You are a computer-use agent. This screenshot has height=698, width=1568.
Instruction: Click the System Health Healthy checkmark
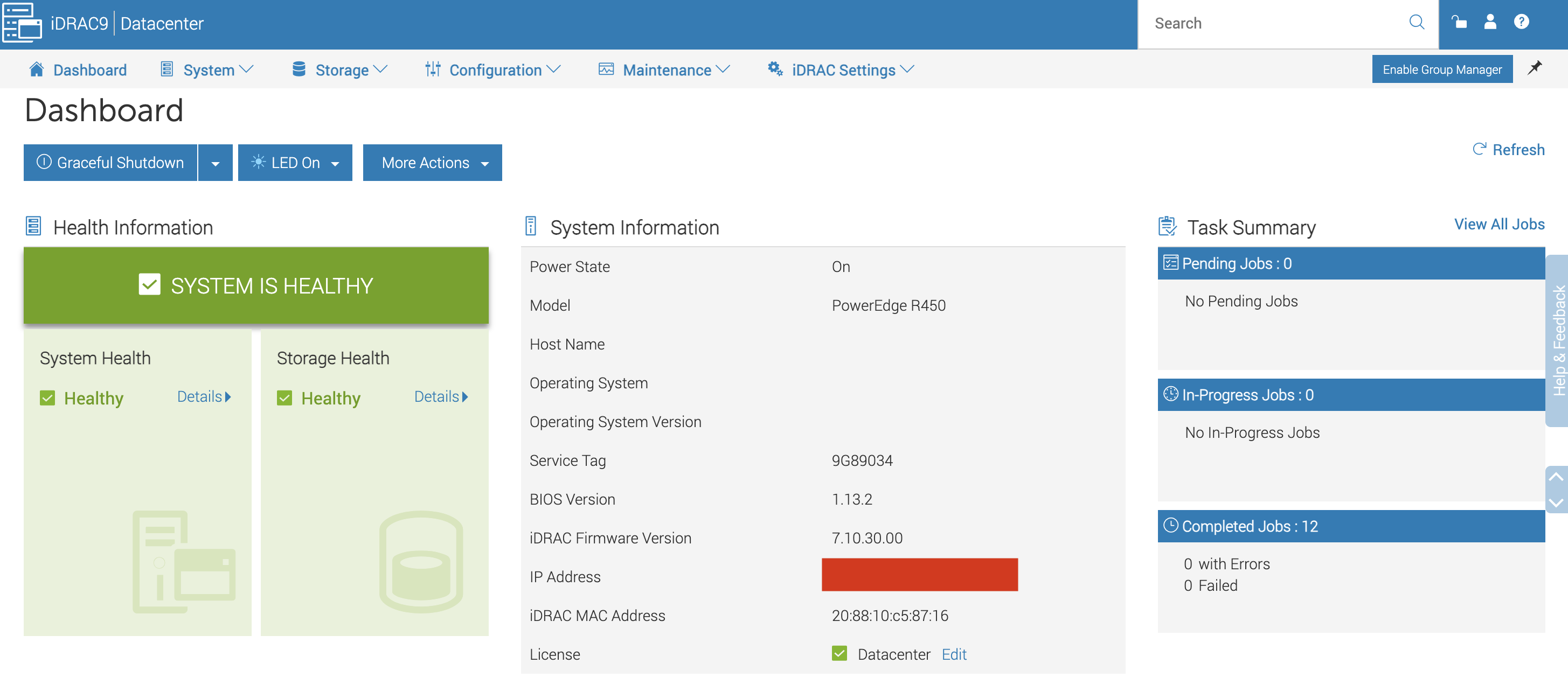pyautogui.click(x=47, y=398)
